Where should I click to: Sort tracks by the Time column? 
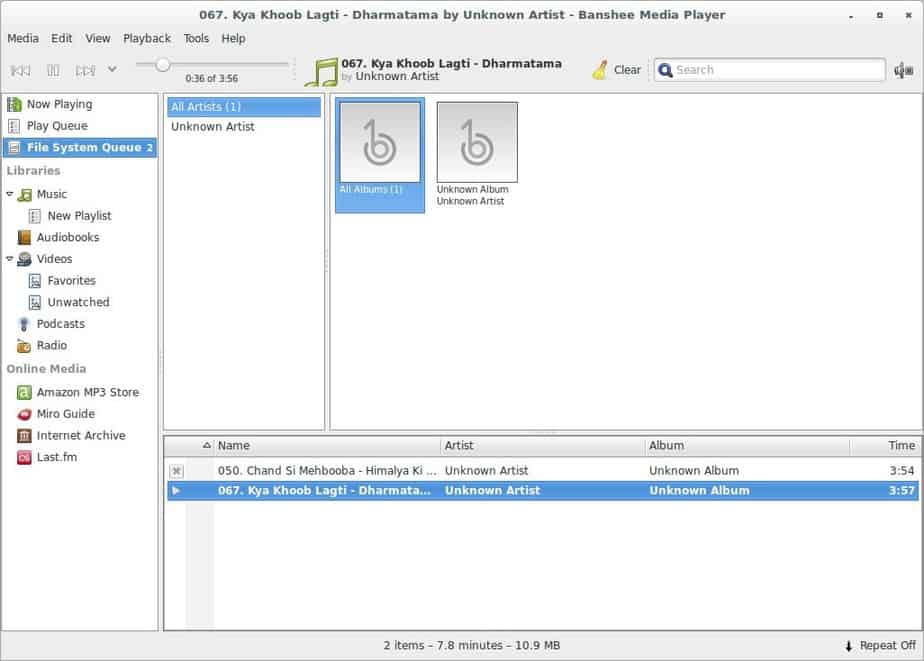(884, 446)
